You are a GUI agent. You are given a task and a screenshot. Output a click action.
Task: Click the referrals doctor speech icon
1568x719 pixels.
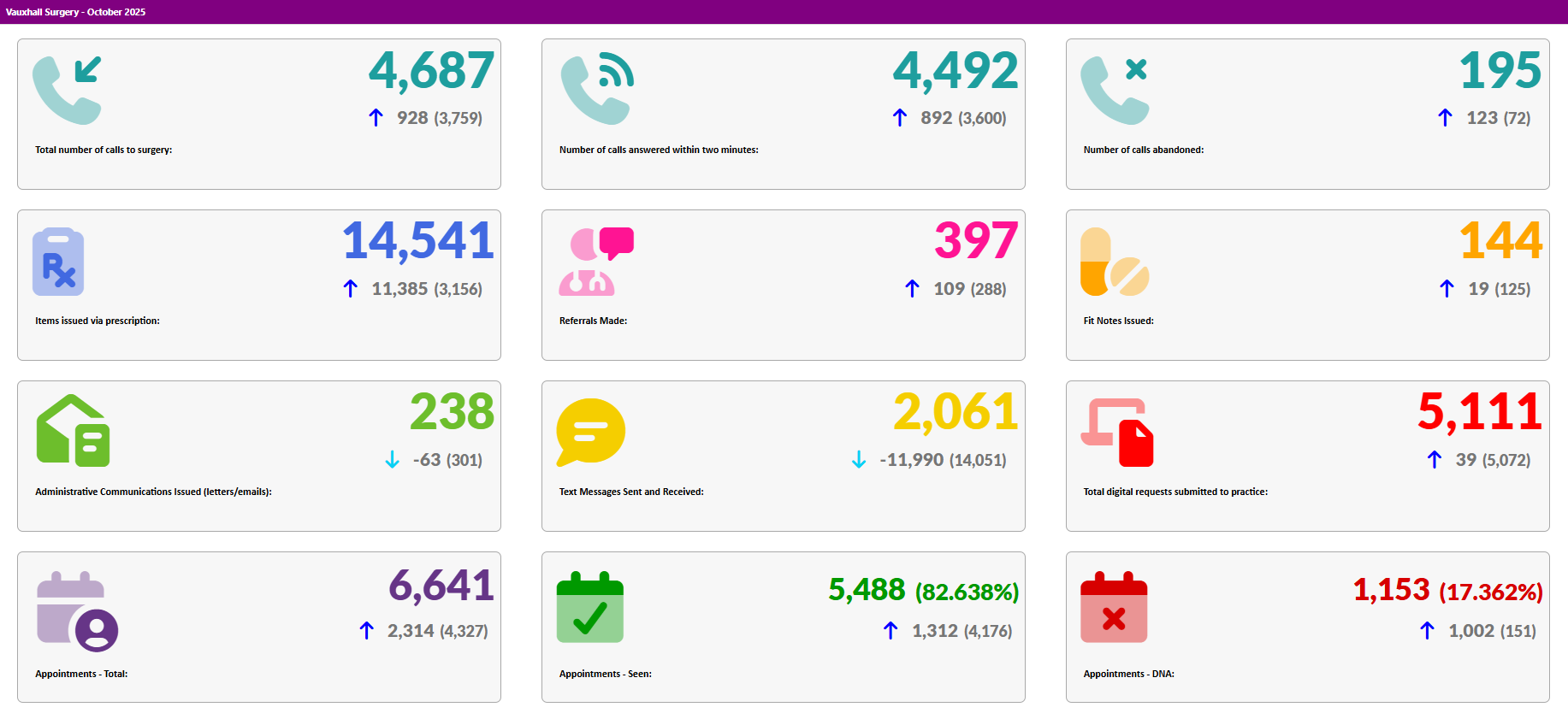click(595, 262)
